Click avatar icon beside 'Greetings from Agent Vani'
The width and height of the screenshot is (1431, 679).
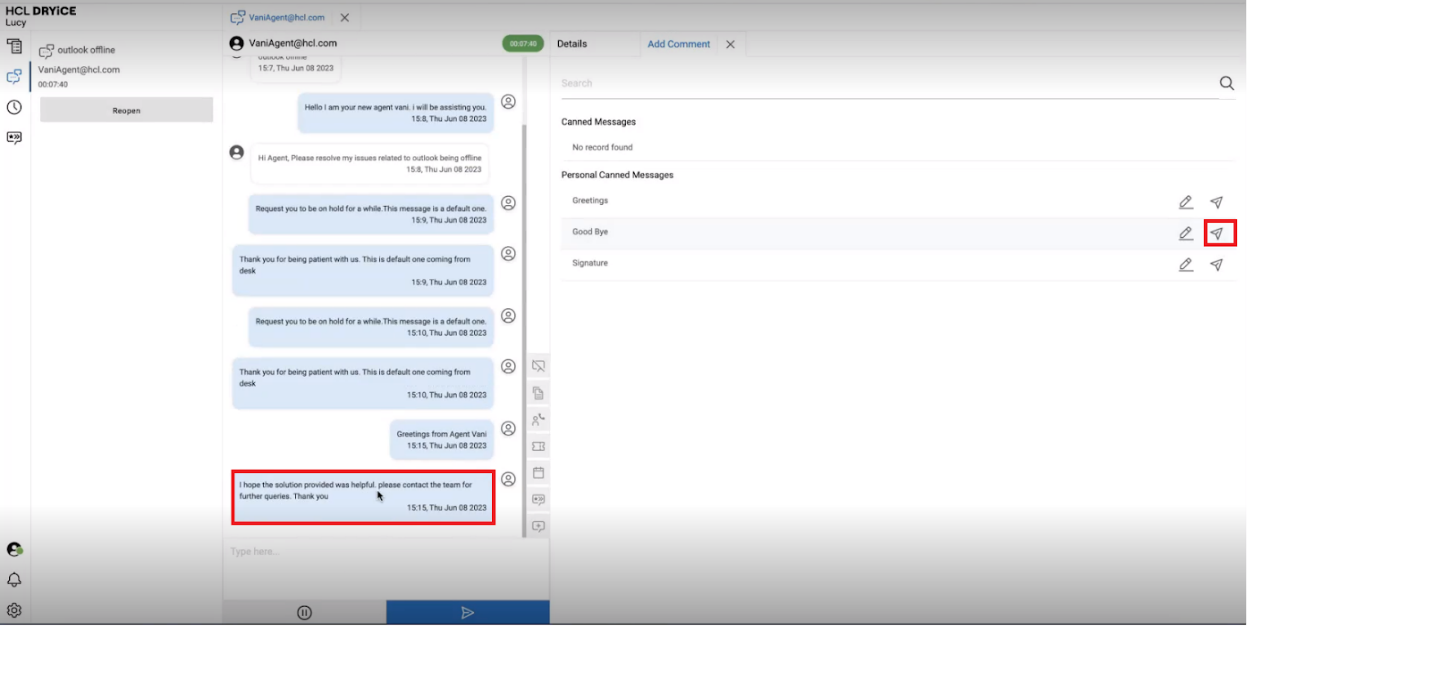(508, 428)
